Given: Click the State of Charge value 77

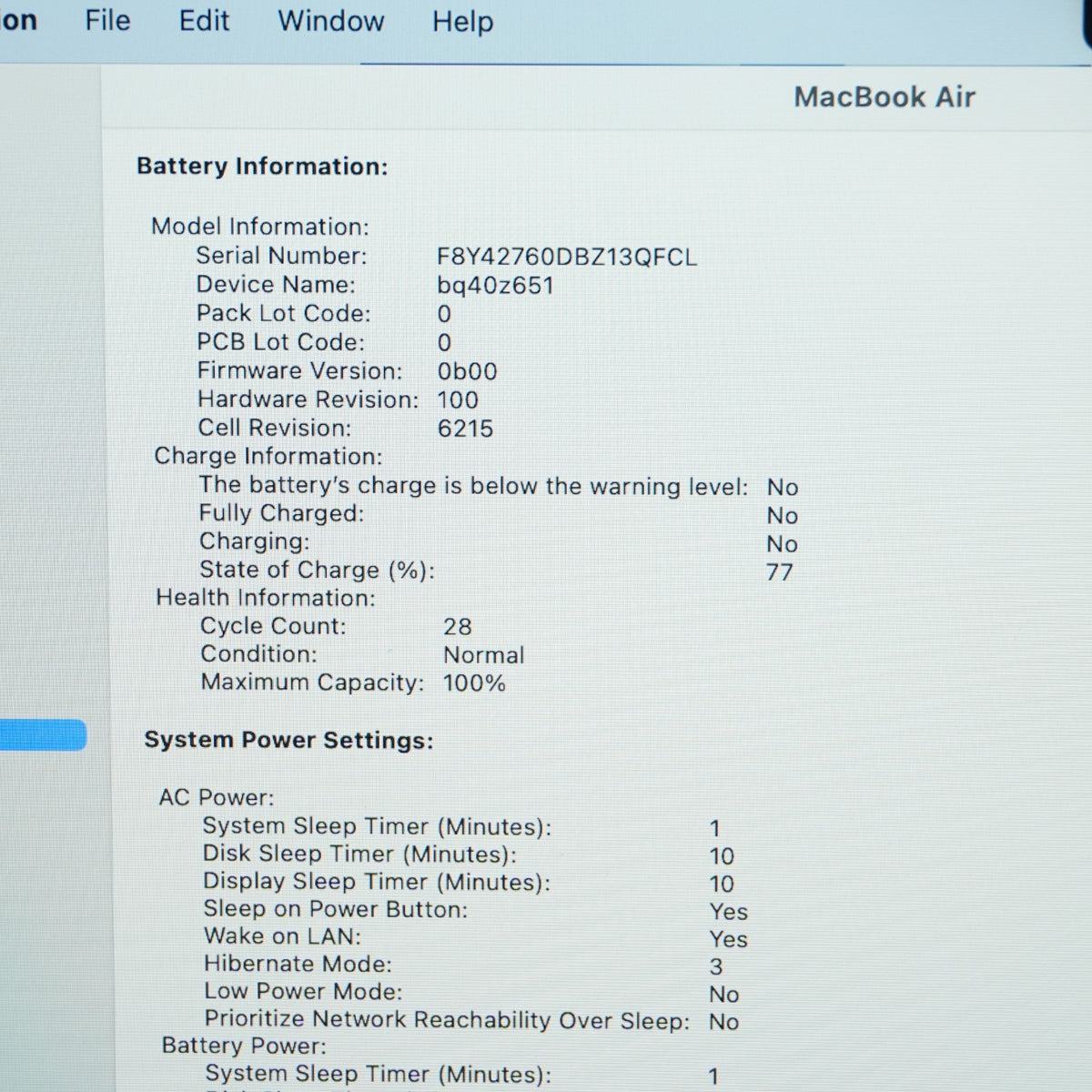Looking at the screenshot, I should coord(780,572).
